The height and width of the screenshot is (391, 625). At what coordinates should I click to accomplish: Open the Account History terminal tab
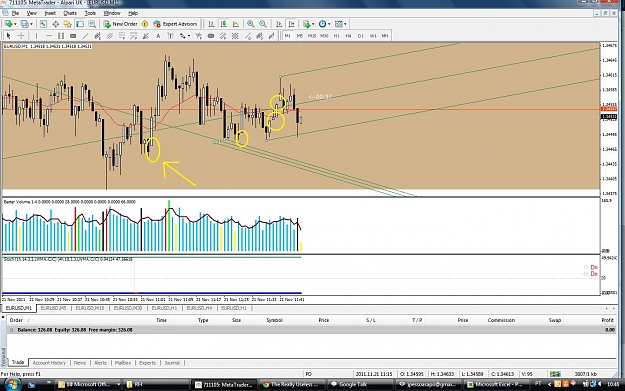49,363
